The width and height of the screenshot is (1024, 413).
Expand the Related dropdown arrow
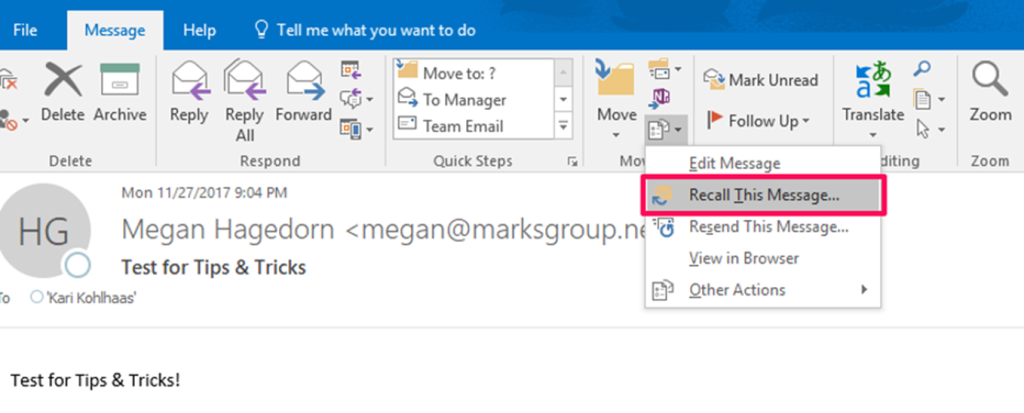941,100
